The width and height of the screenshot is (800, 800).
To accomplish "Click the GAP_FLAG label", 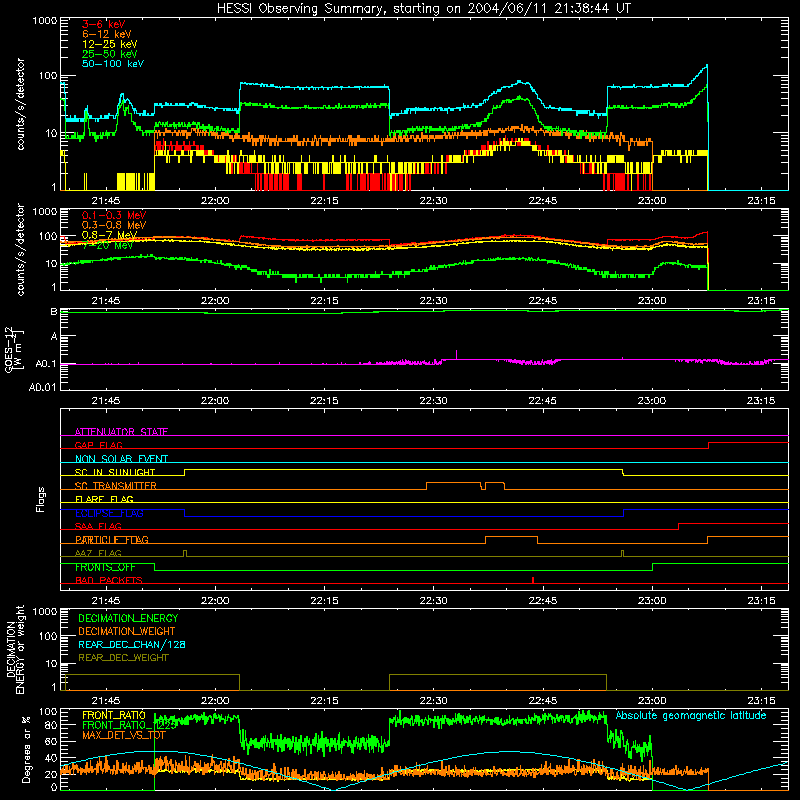I will (98, 445).
